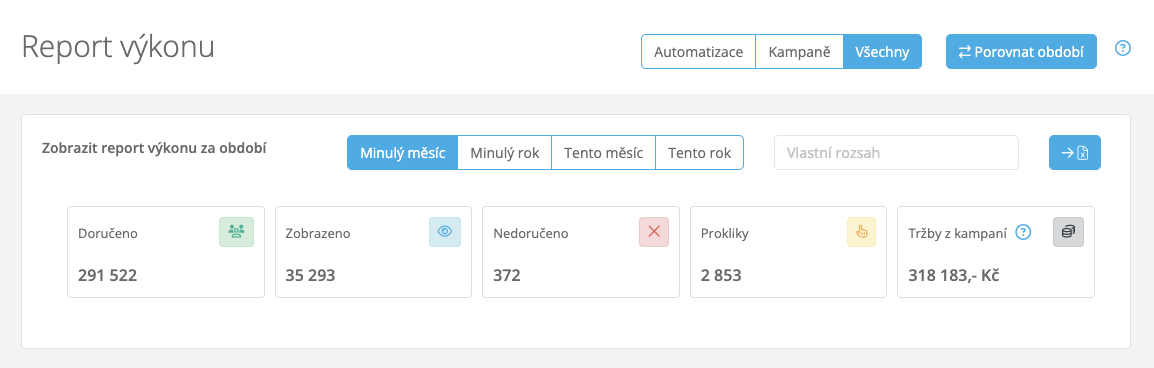This screenshot has width=1154, height=368.
Task: Switch filter to Automatizace
Action: [x=698, y=52]
